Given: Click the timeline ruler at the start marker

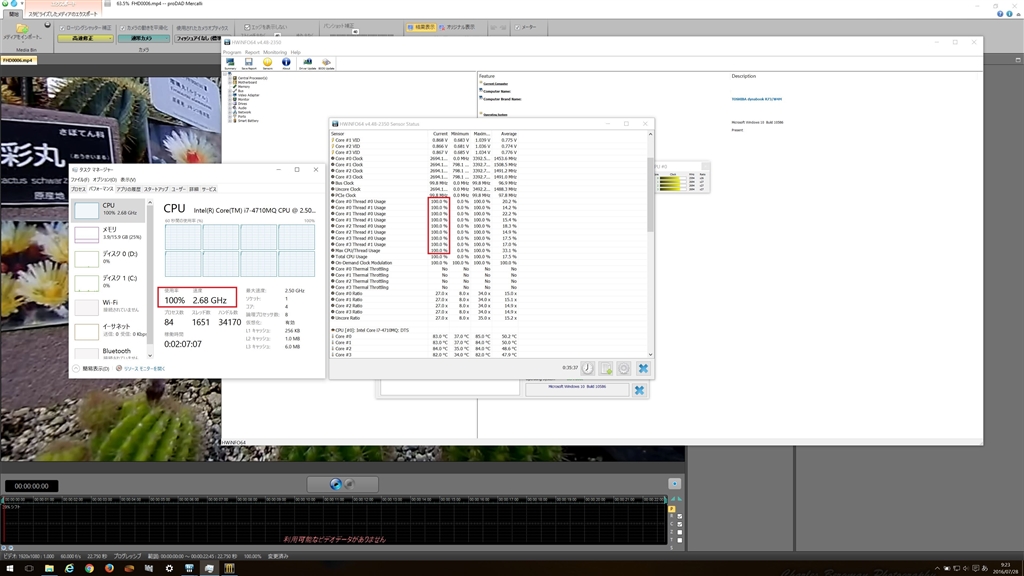Looking at the screenshot, I should [5, 498].
